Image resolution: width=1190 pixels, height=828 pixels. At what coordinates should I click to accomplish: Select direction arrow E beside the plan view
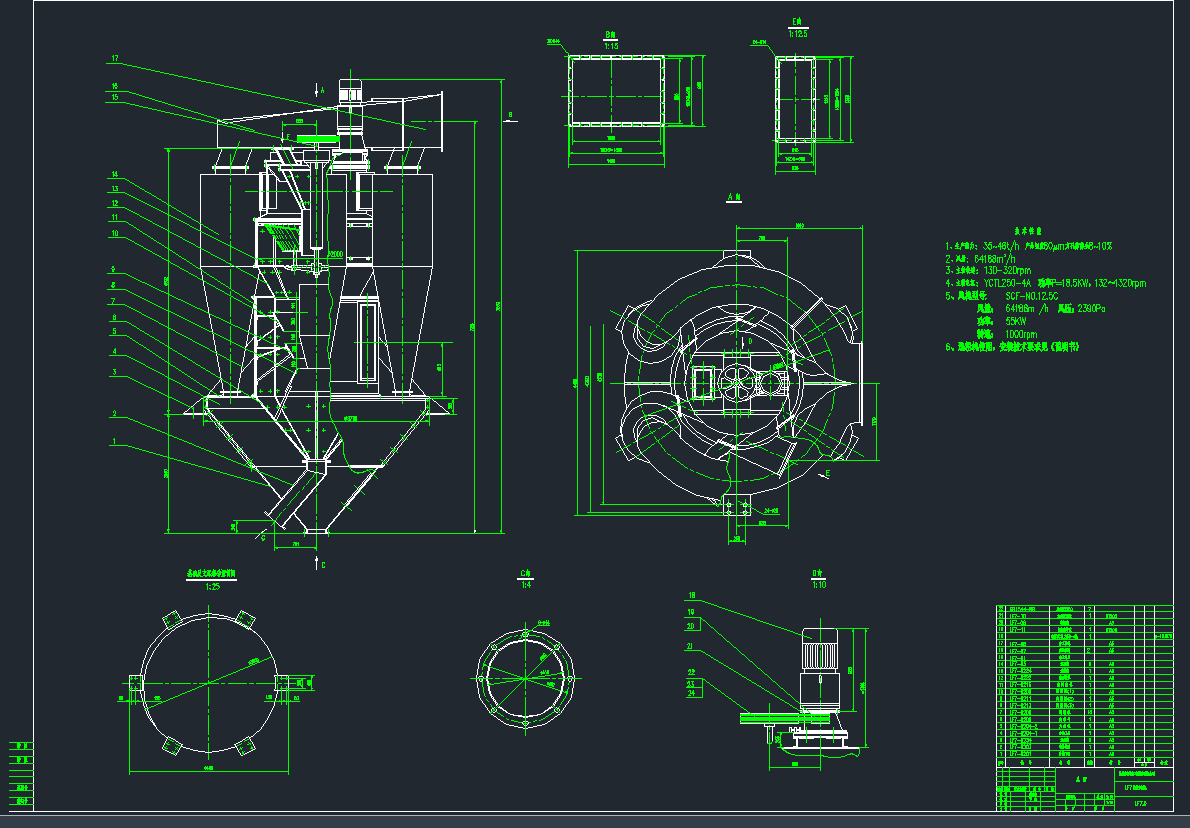point(825,476)
